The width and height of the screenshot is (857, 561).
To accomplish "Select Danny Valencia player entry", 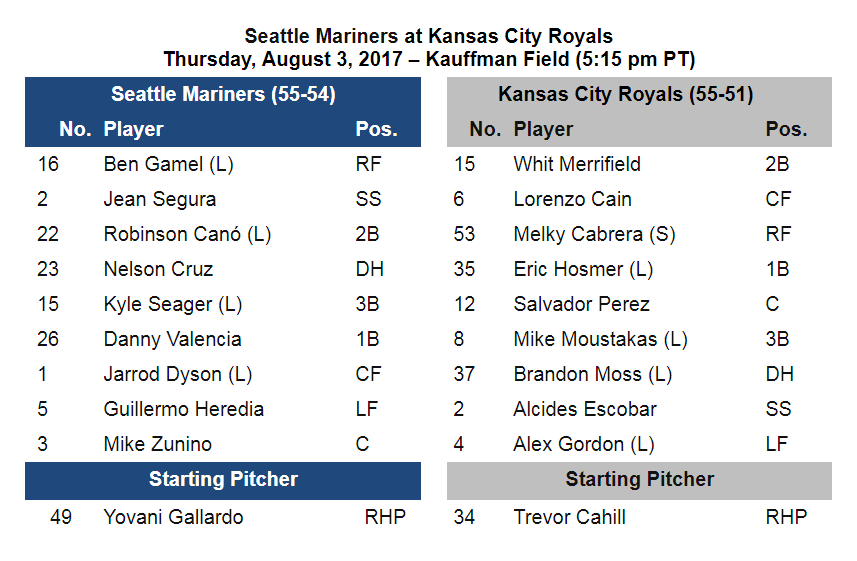I will (x=172, y=339).
